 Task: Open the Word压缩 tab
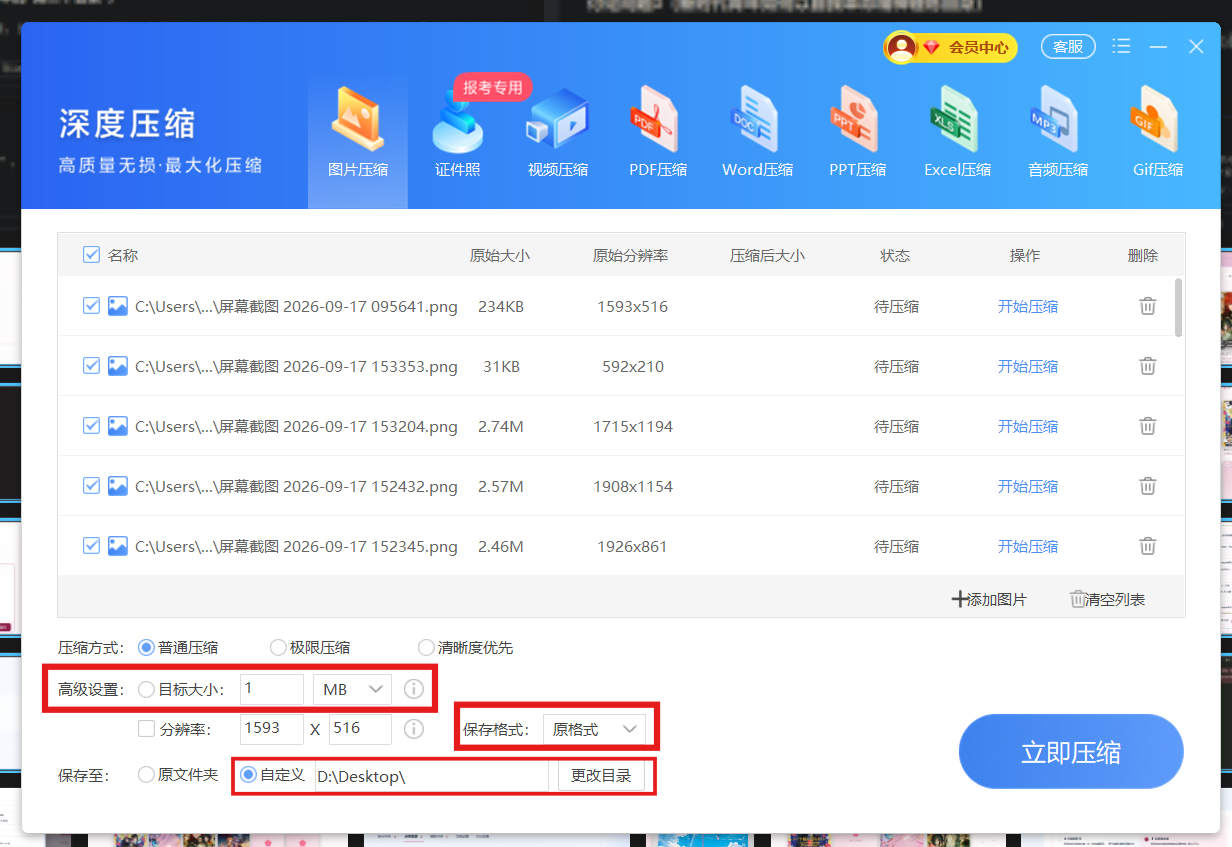pyautogui.click(x=757, y=133)
